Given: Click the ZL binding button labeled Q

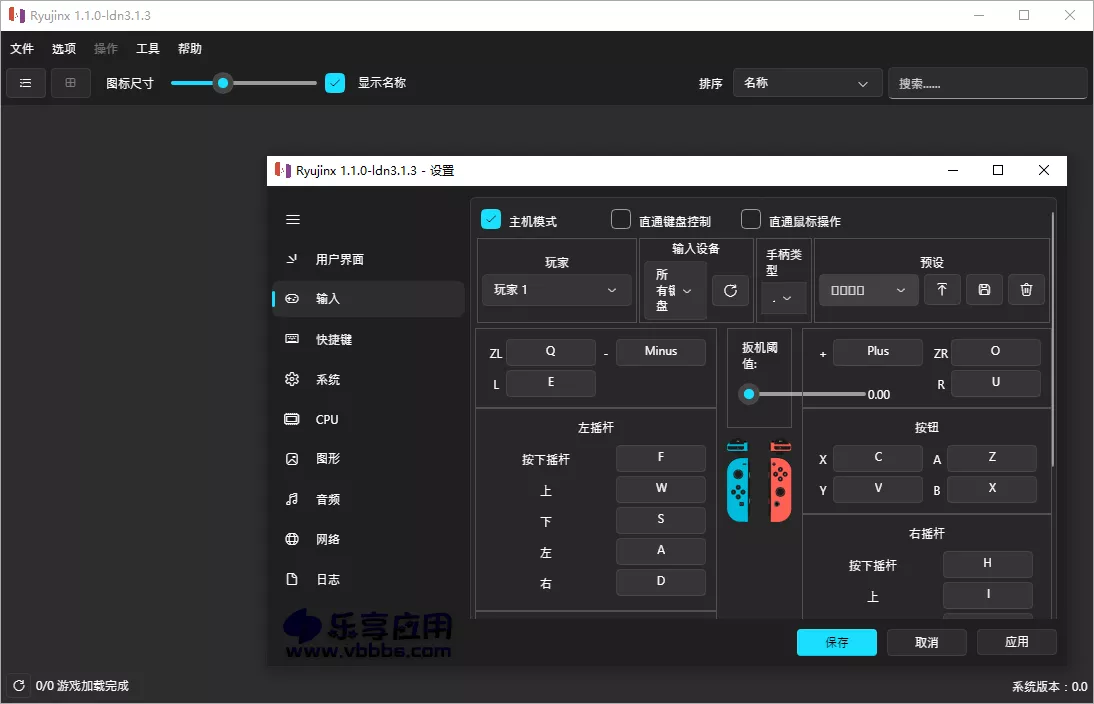Looking at the screenshot, I should pyautogui.click(x=551, y=352).
